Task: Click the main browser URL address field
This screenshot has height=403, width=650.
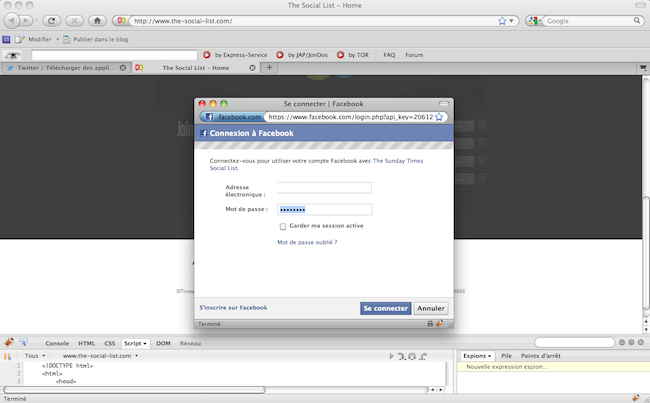Action: tap(314, 21)
